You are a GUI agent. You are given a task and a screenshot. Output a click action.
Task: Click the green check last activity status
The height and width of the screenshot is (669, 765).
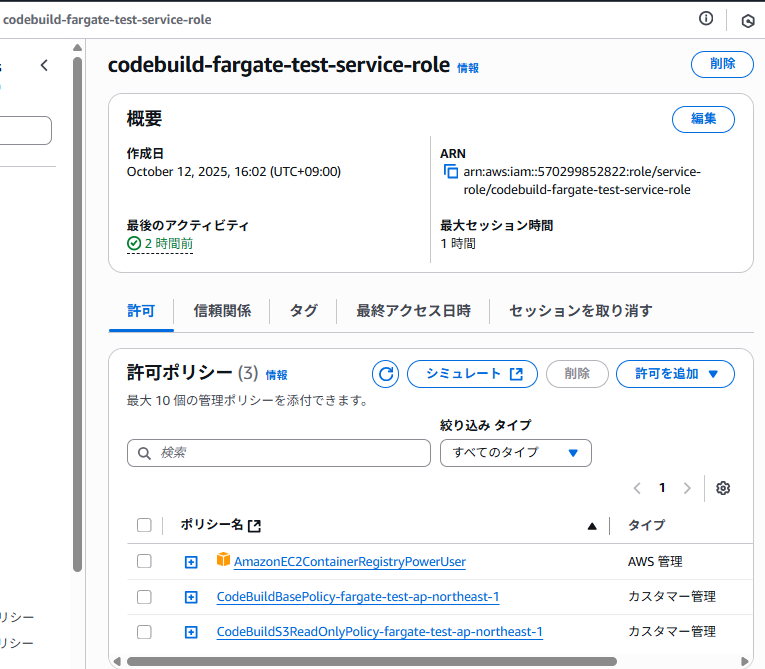pyautogui.click(x=134, y=243)
